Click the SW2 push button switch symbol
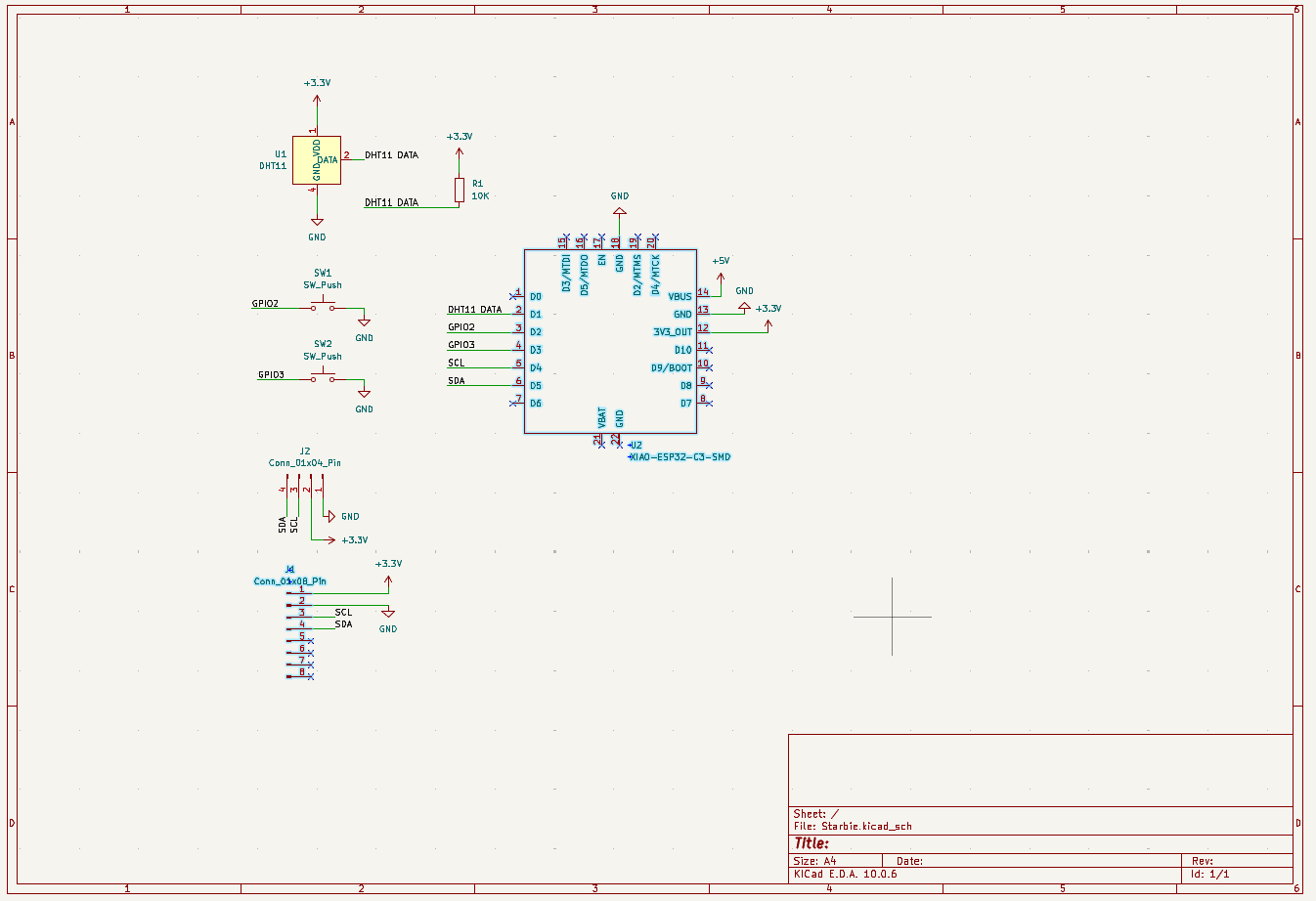The height and width of the screenshot is (901, 1316). click(323, 378)
